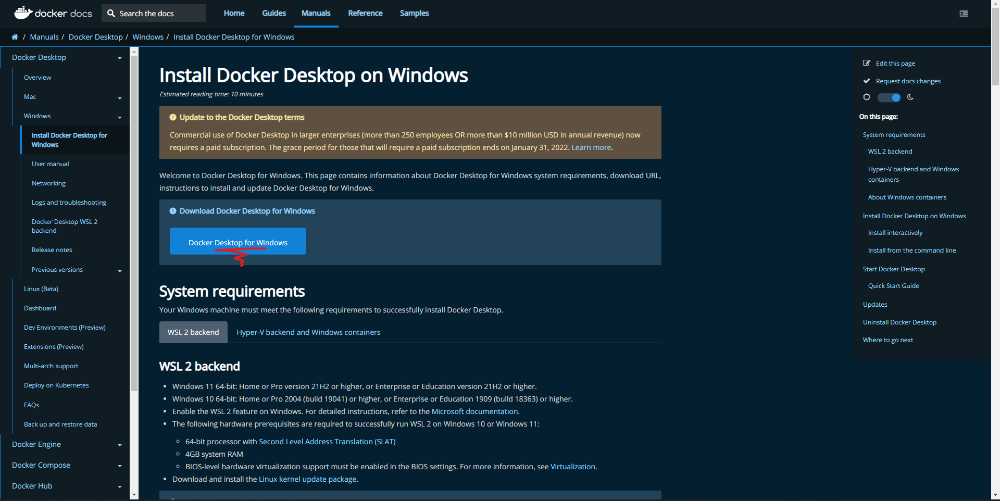Screen dimensions: 1000x501
Task: Open the Home nav item
Action: tap(234, 13)
